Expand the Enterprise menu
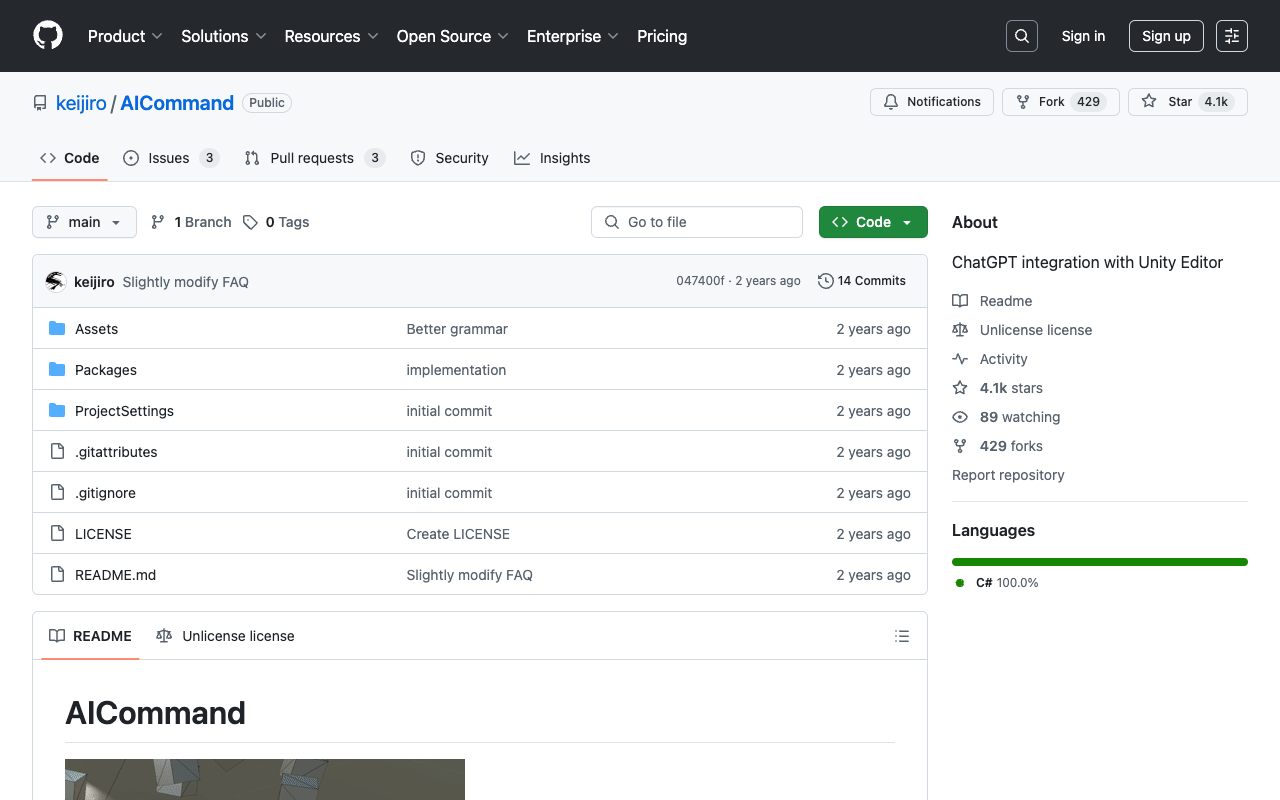1280x800 pixels. pos(573,36)
